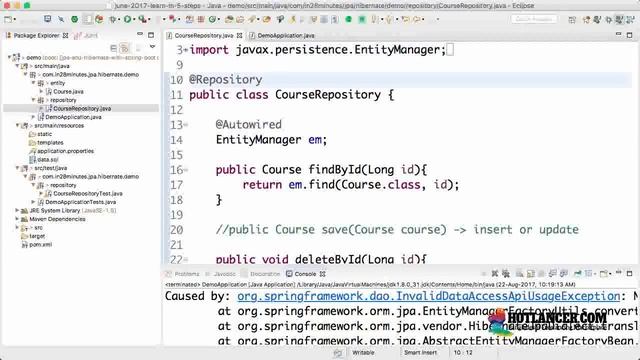
Task: Collapse the src/main/java folder
Action: 17,66
